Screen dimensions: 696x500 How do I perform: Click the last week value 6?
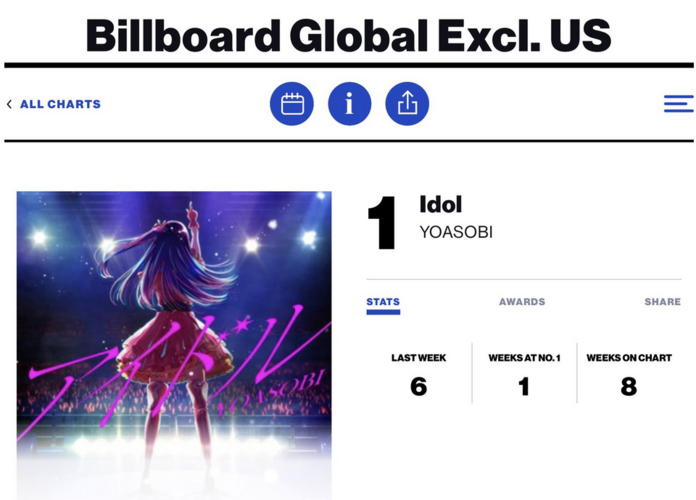click(419, 386)
